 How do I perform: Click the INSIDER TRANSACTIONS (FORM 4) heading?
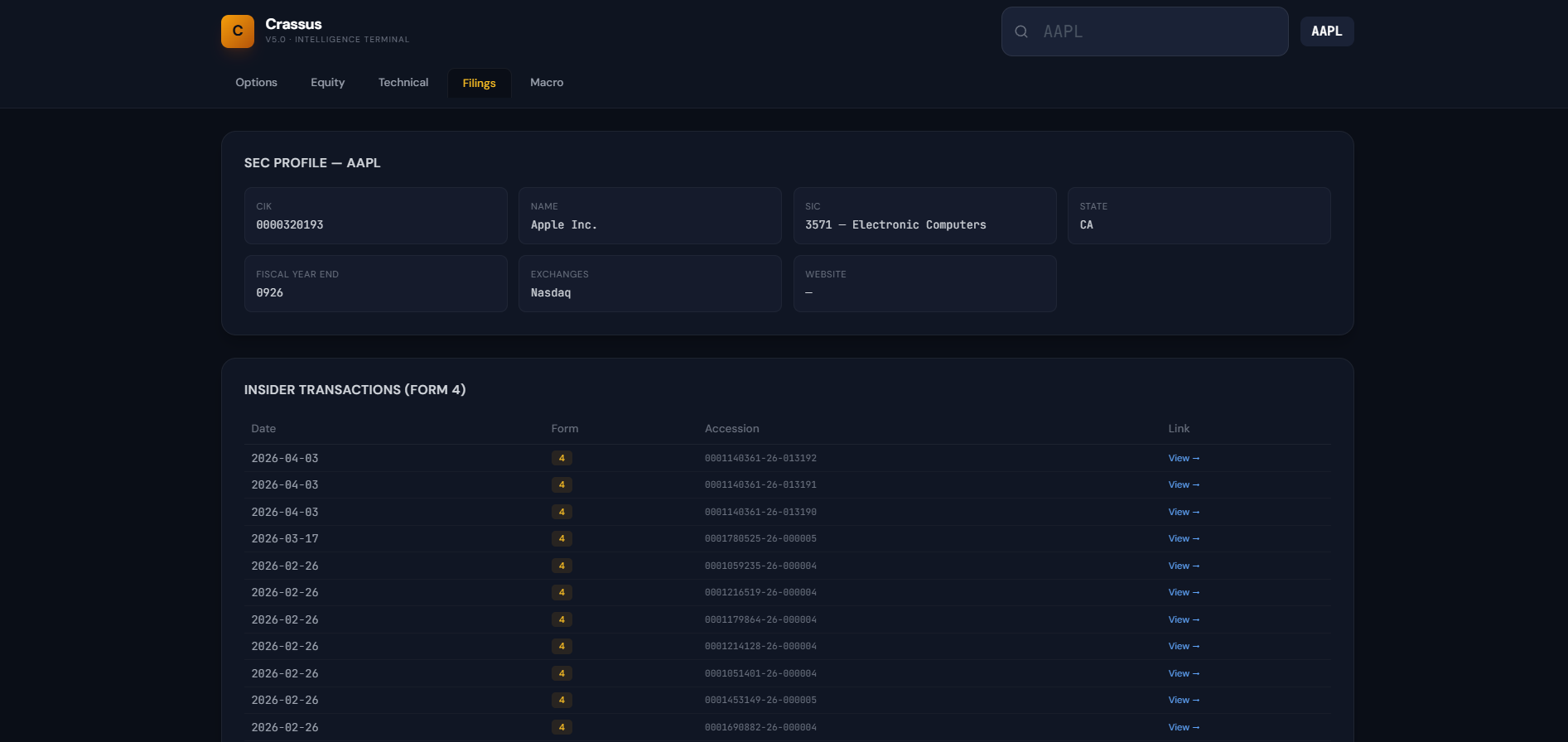355,390
